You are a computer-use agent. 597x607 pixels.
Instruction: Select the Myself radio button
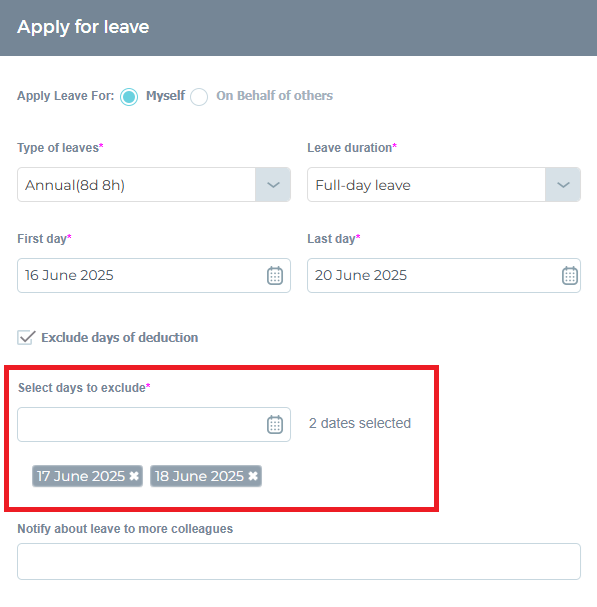tap(129, 96)
